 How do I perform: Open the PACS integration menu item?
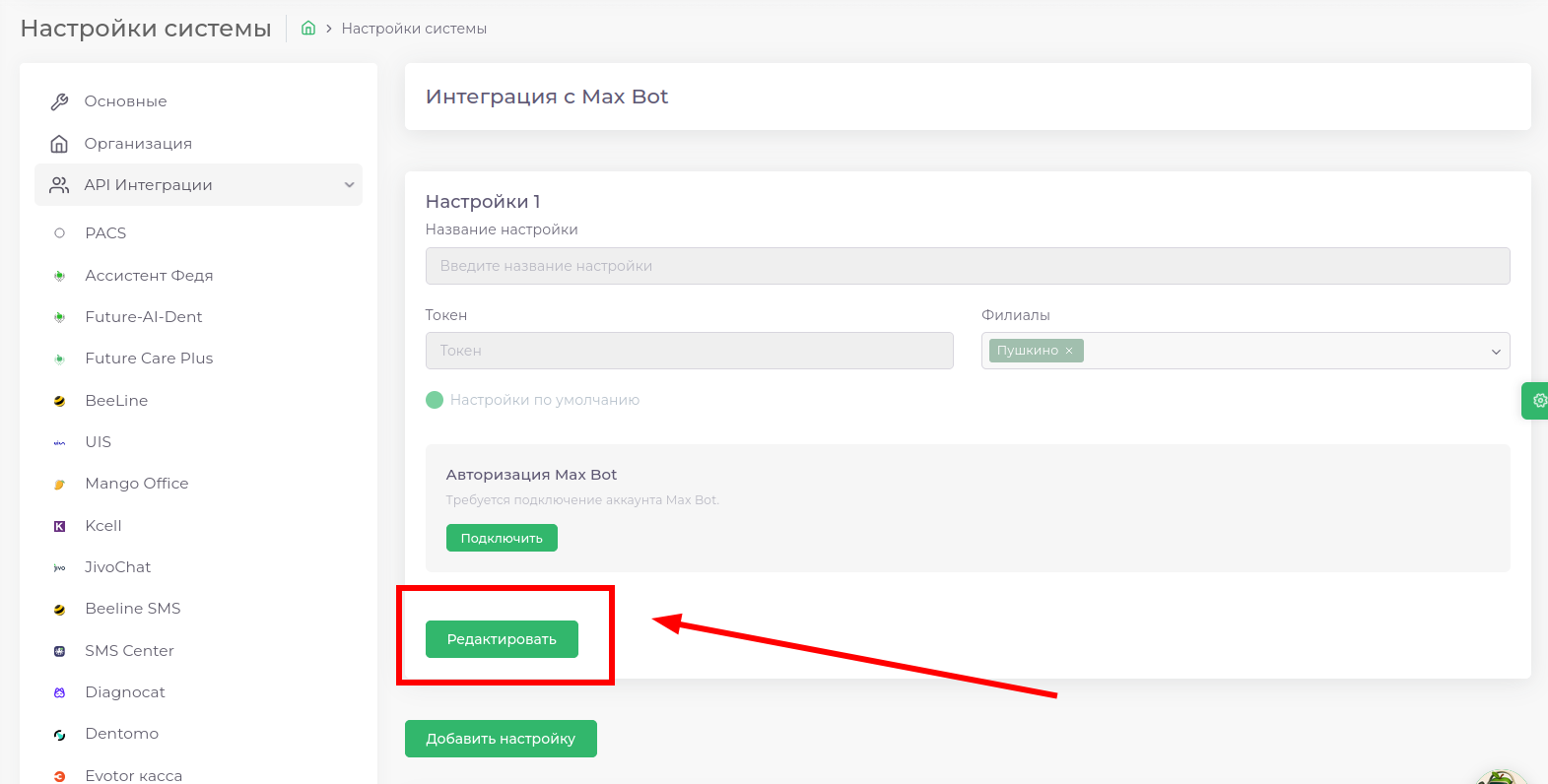(105, 233)
